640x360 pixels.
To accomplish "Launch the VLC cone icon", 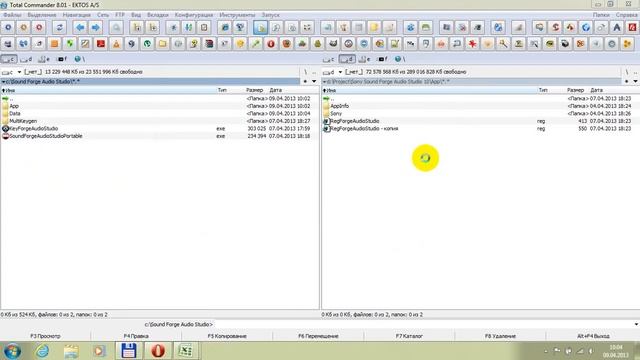I will (x=116, y=44).
